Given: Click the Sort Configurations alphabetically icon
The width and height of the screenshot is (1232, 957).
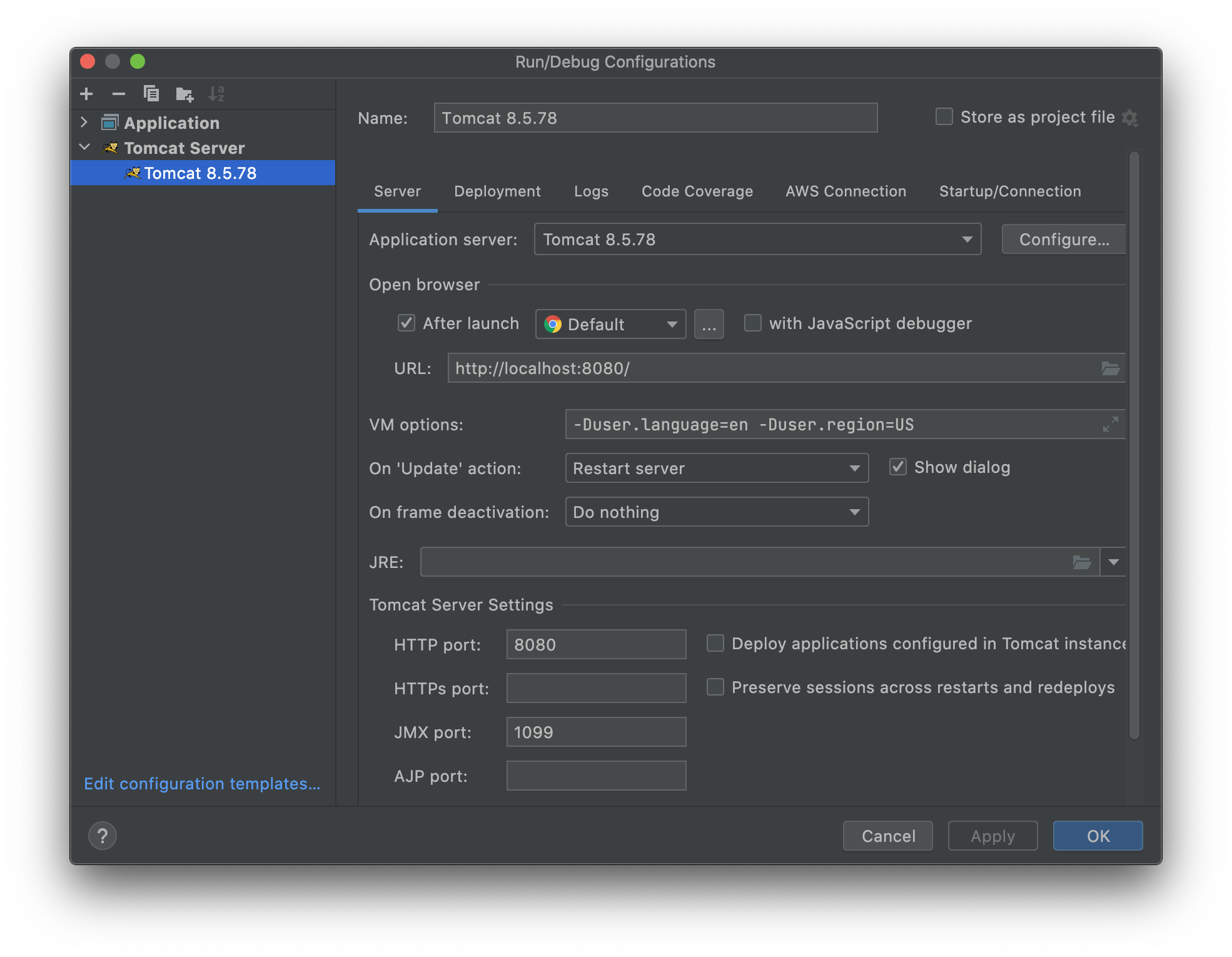Looking at the screenshot, I should 216,94.
